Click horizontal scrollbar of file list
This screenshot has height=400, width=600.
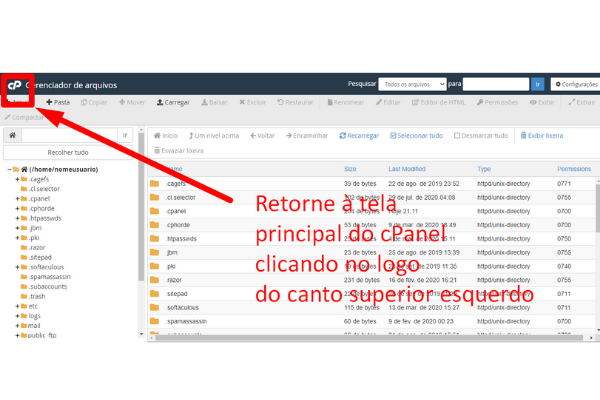pyautogui.click(x=369, y=338)
